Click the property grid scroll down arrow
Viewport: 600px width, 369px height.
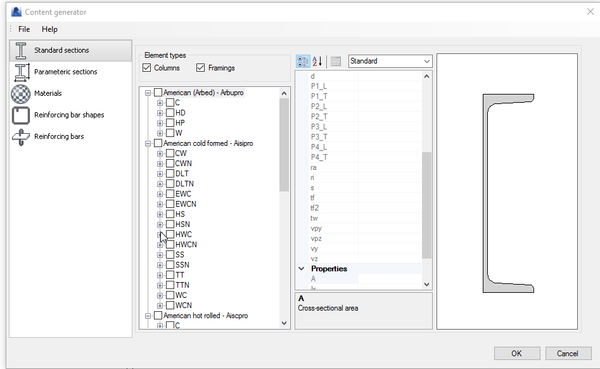coord(427,284)
